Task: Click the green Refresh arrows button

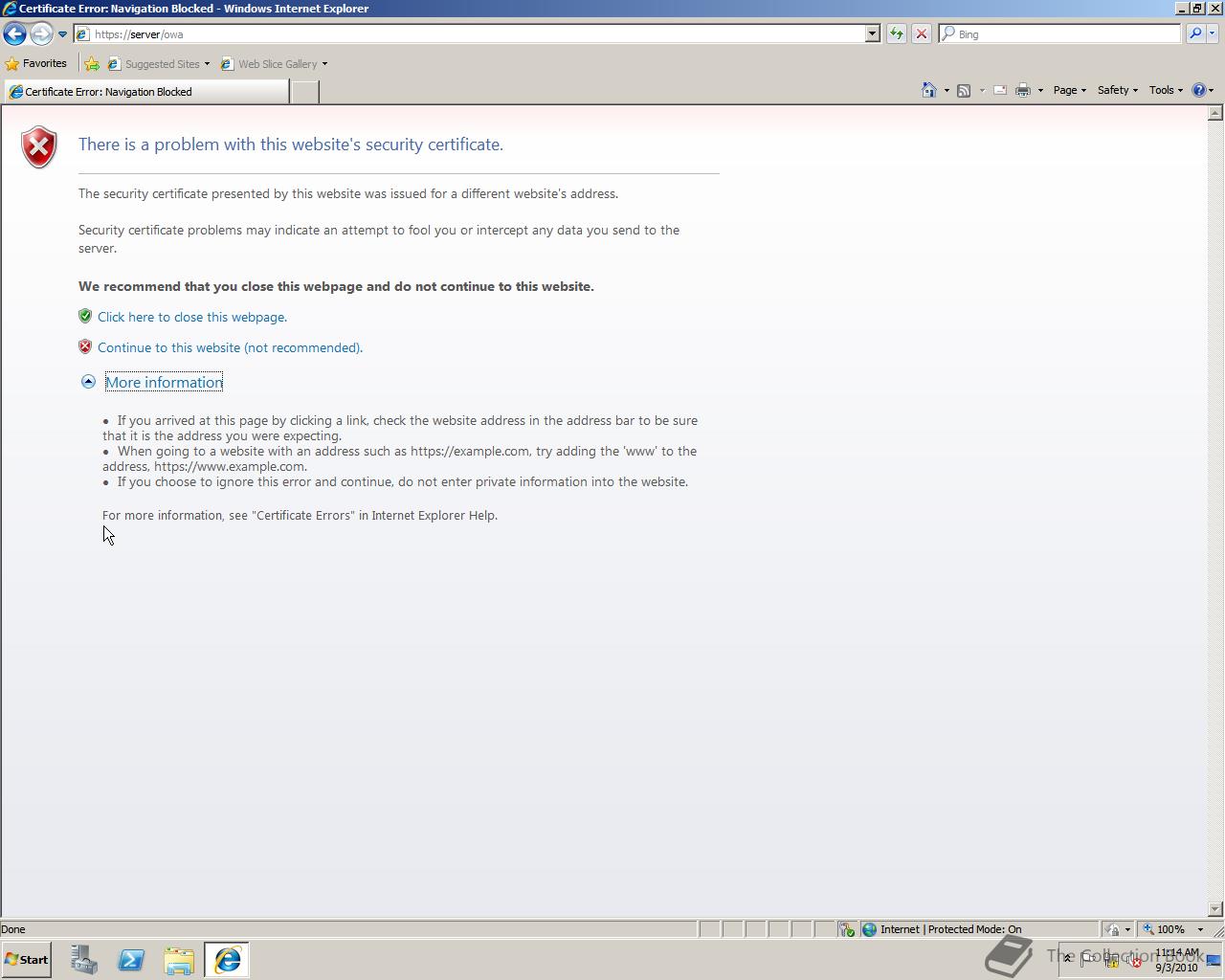Action: click(896, 33)
